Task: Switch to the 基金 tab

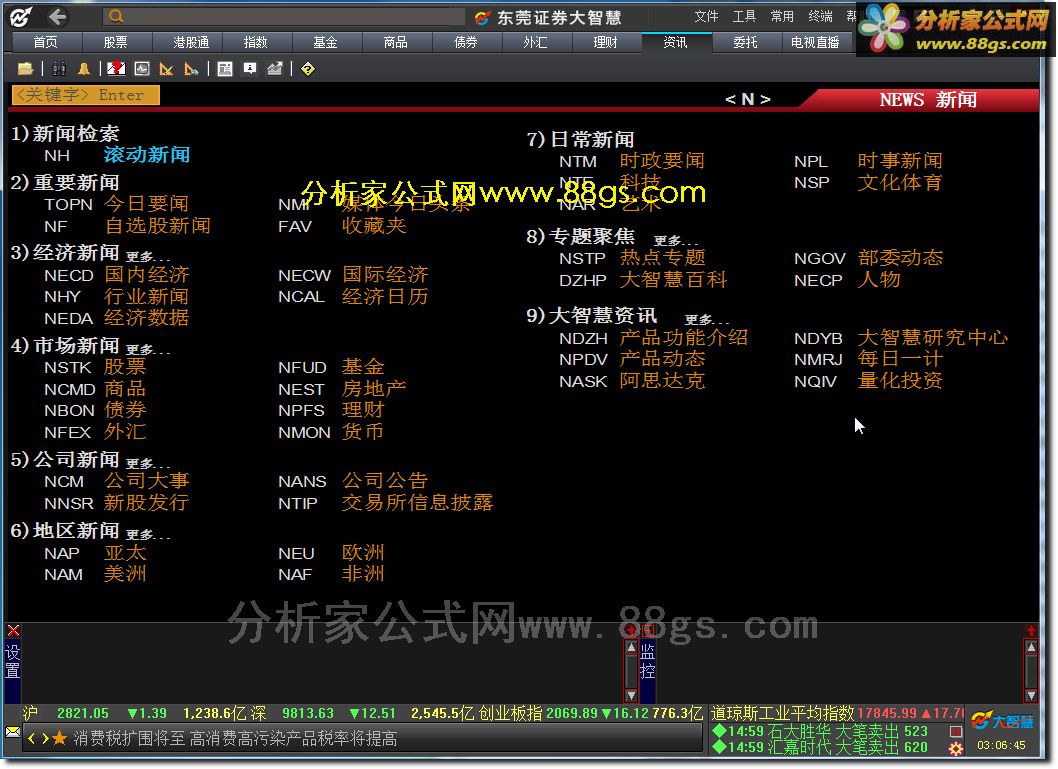Action: (325, 42)
